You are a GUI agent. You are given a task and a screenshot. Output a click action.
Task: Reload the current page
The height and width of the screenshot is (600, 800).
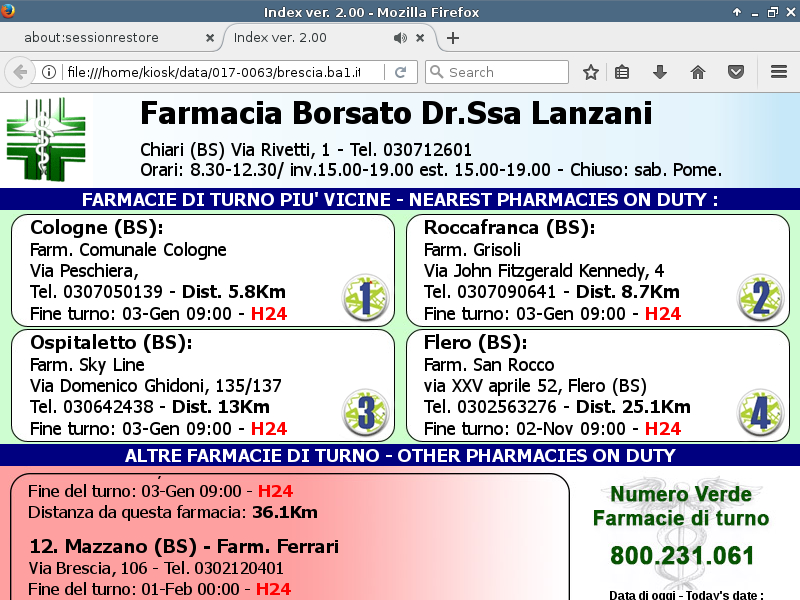pos(400,72)
